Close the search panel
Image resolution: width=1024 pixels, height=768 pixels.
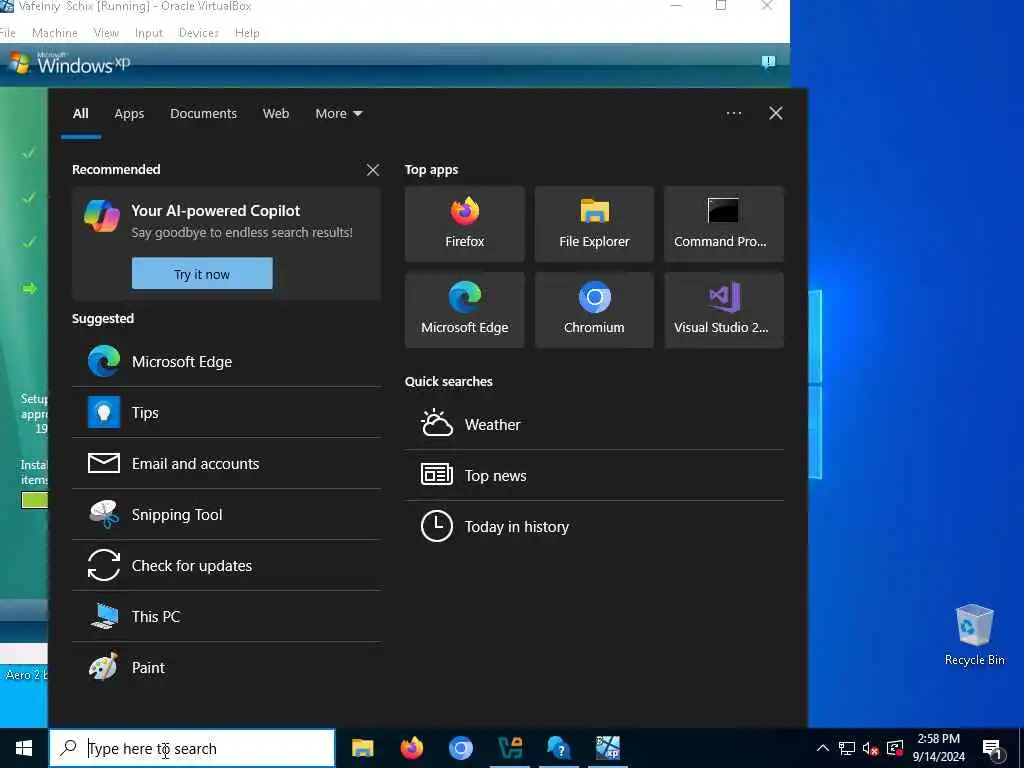[x=776, y=113]
